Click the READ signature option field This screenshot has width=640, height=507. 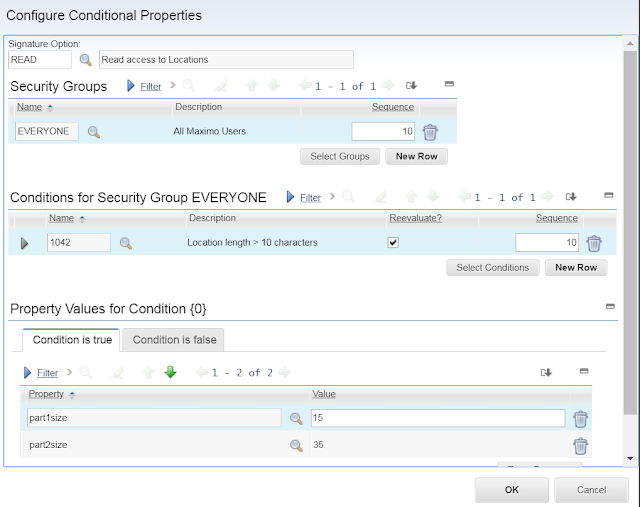[40, 60]
